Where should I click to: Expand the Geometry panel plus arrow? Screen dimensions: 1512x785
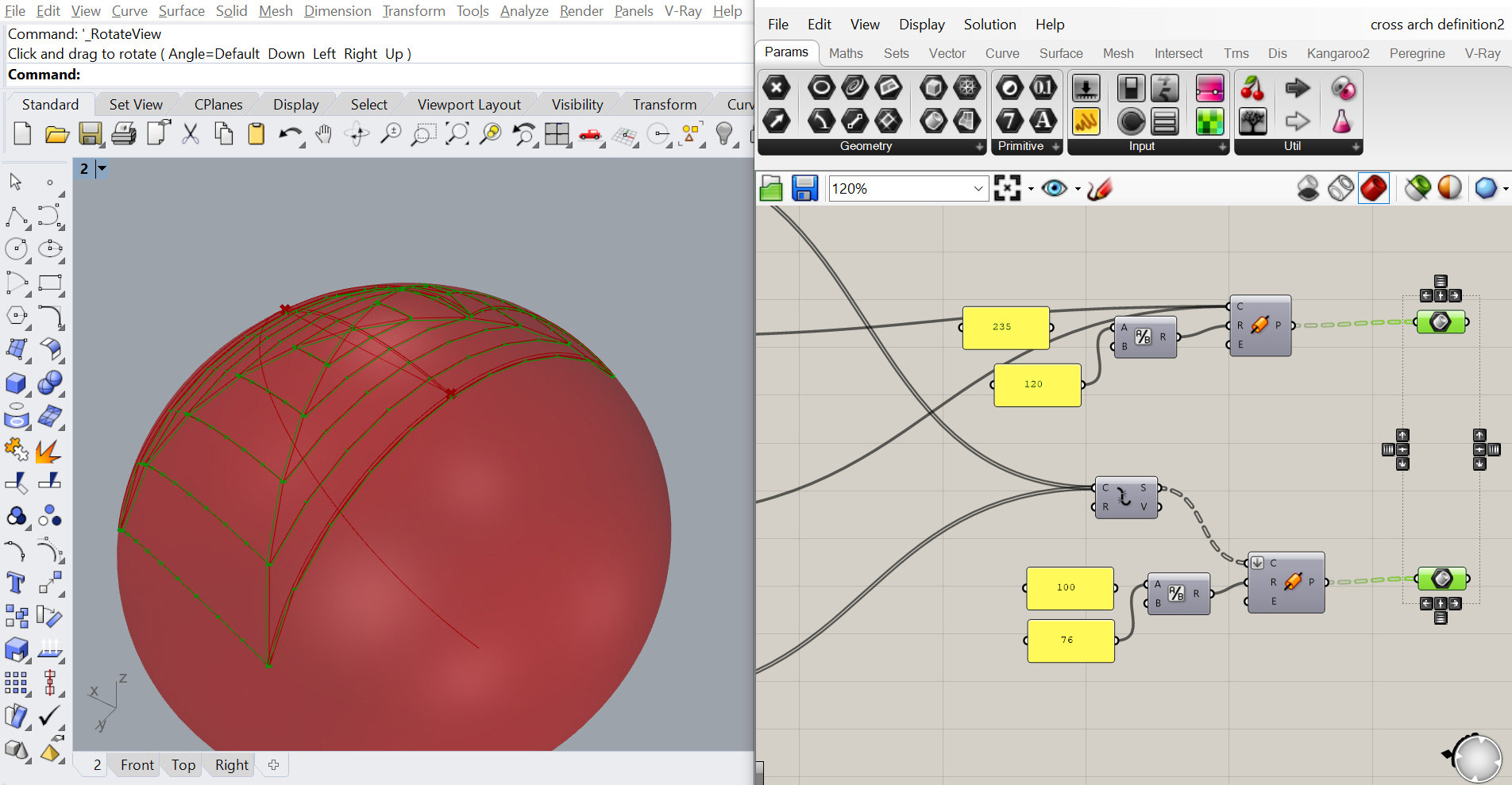pyautogui.click(x=979, y=147)
